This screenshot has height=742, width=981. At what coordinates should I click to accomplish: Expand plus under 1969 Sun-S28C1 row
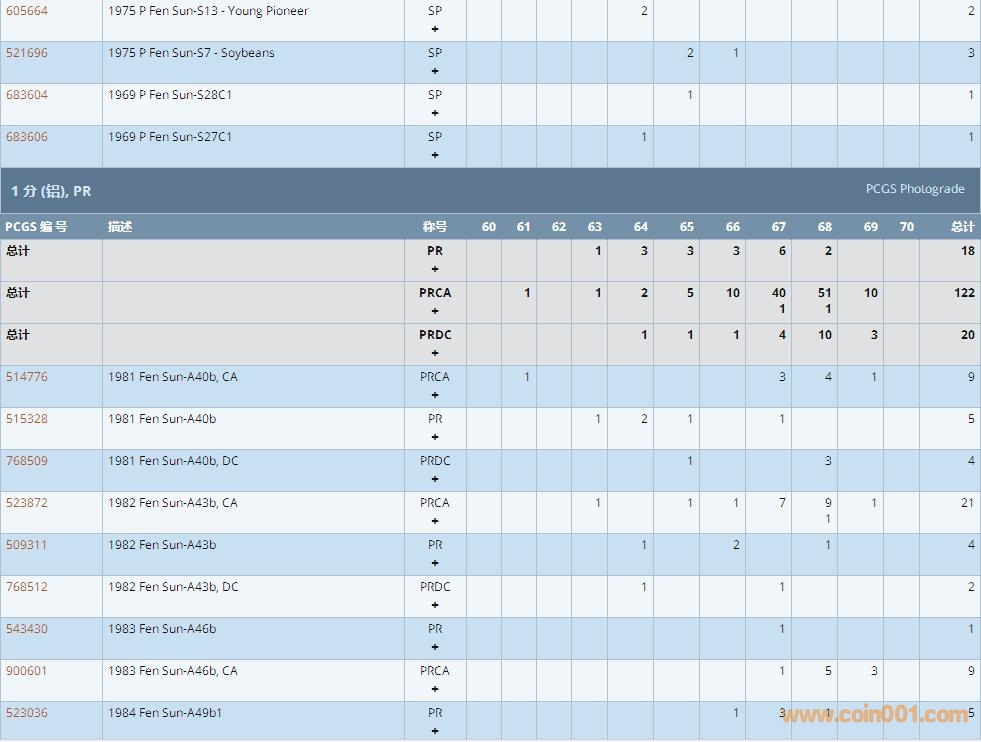[435, 113]
